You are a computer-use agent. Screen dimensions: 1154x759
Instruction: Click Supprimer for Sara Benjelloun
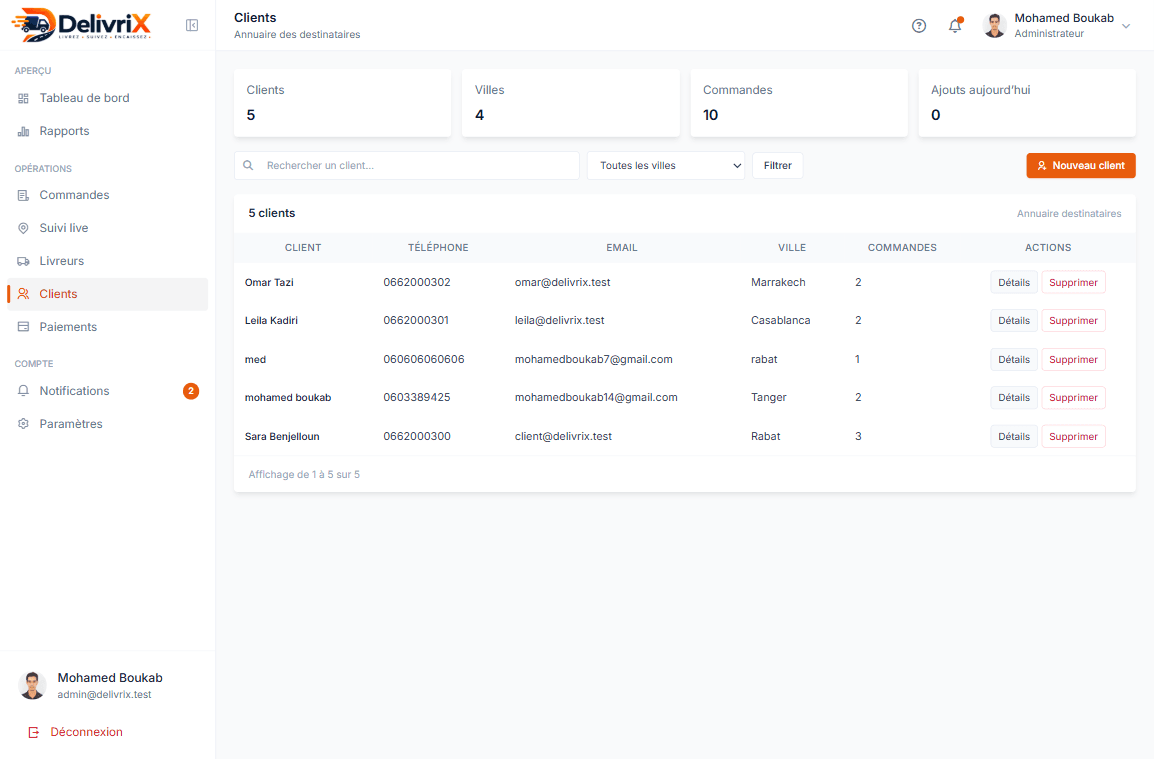1073,437
